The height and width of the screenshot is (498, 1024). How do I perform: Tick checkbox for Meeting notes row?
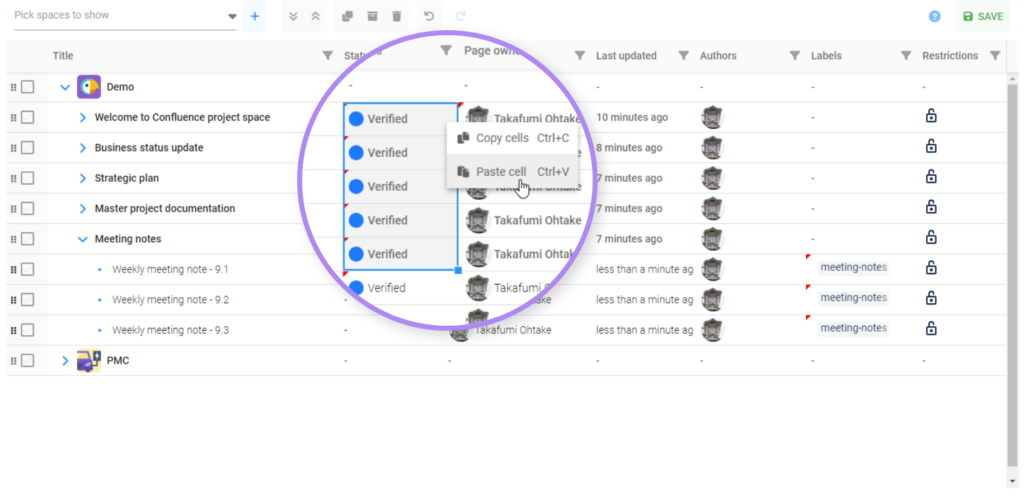coord(27,239)
